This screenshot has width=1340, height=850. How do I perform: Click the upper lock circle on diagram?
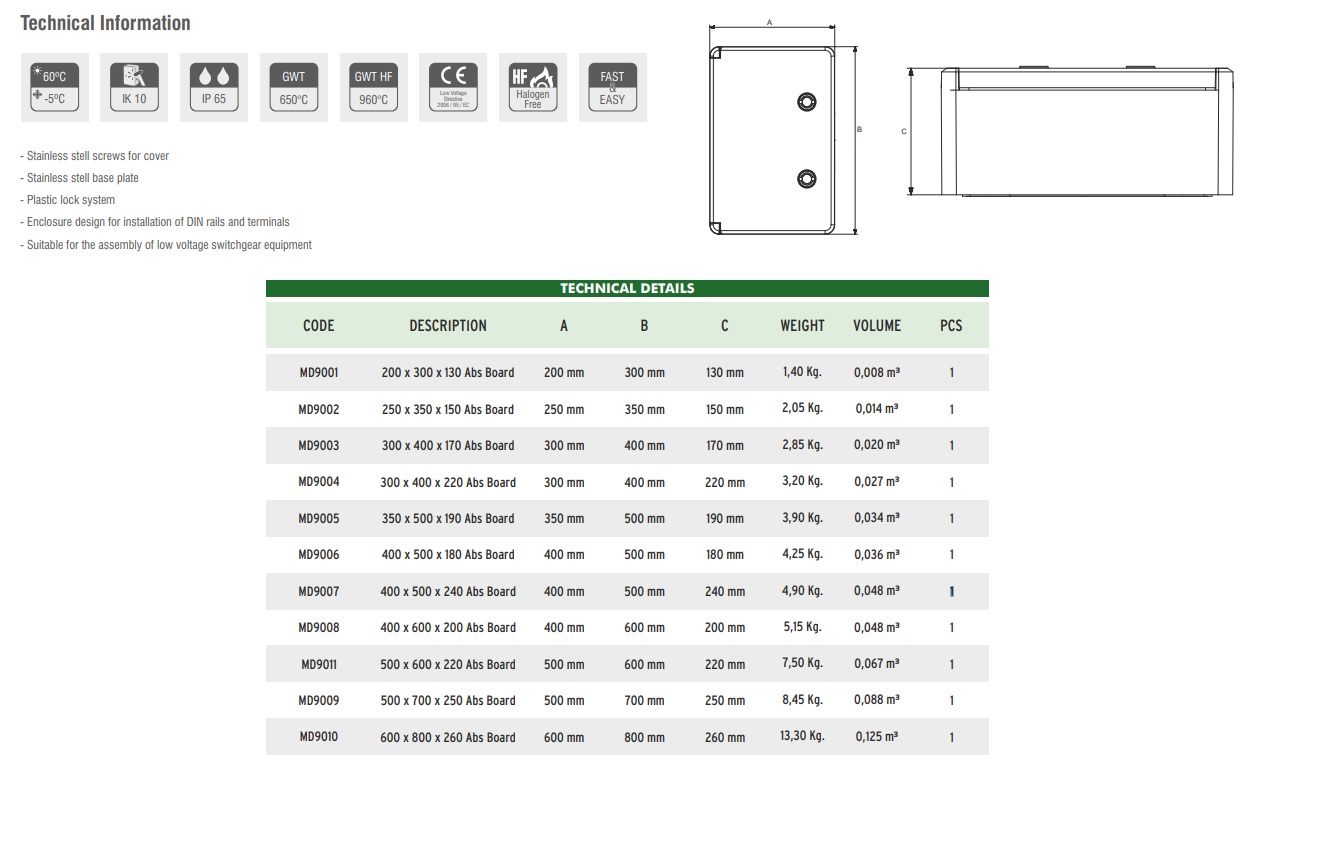806,102
